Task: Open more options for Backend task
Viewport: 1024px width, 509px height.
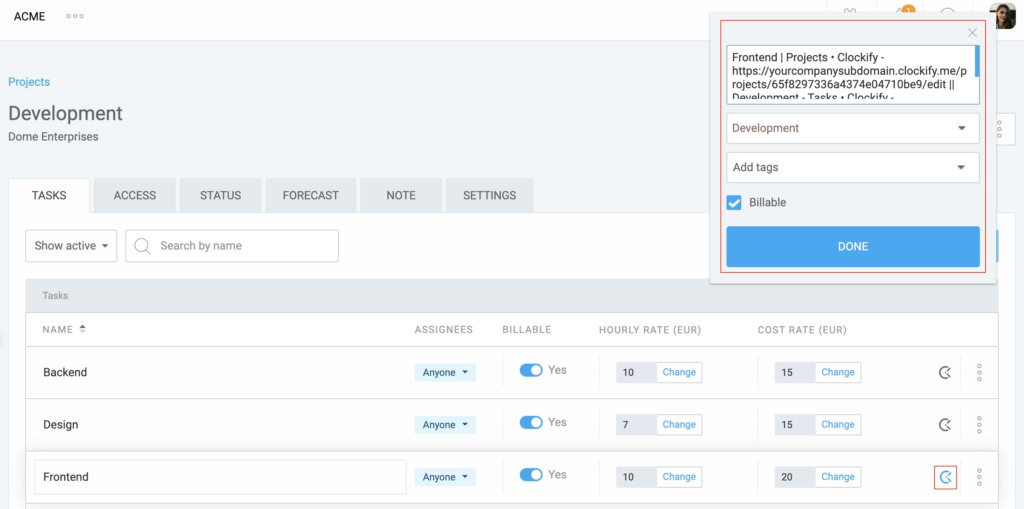Action: pyautogui.click(x=979, y=373)
